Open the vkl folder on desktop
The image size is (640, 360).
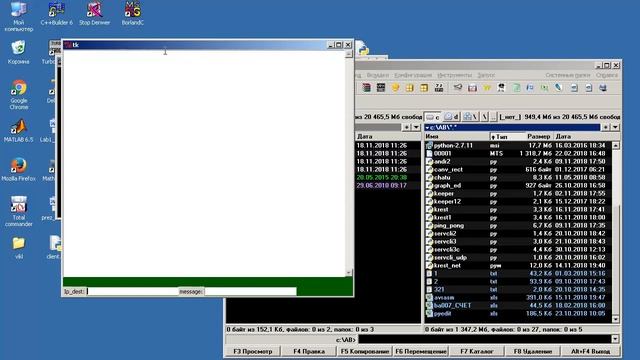(18, 248)
